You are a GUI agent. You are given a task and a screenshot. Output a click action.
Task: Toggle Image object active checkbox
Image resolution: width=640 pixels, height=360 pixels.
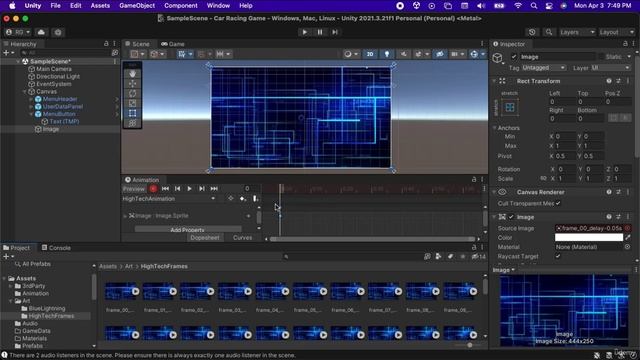[514, 57]
